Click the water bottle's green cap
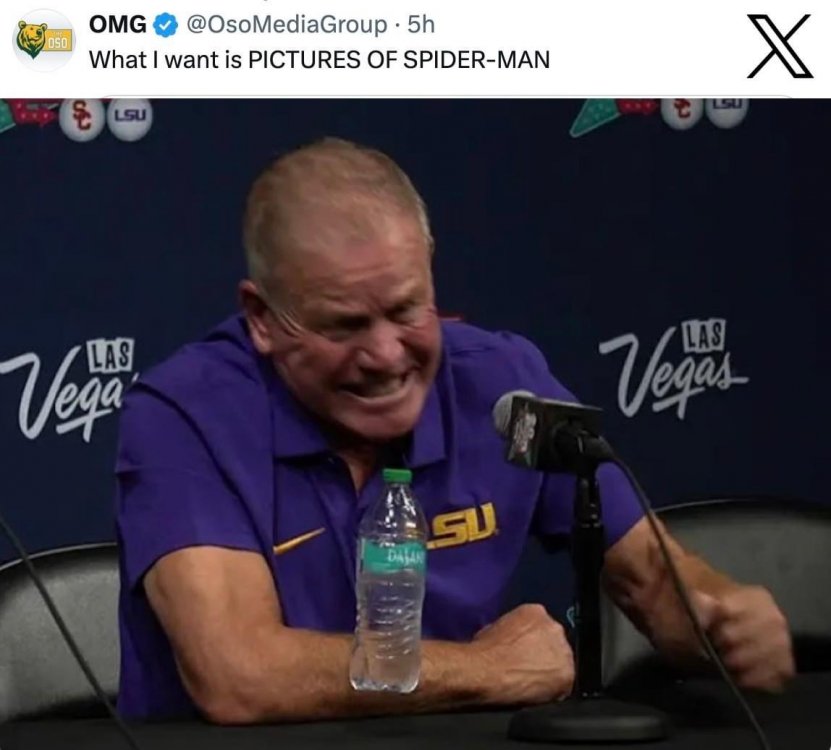Viewport: 831px width, 750px height. coord(397,475)
